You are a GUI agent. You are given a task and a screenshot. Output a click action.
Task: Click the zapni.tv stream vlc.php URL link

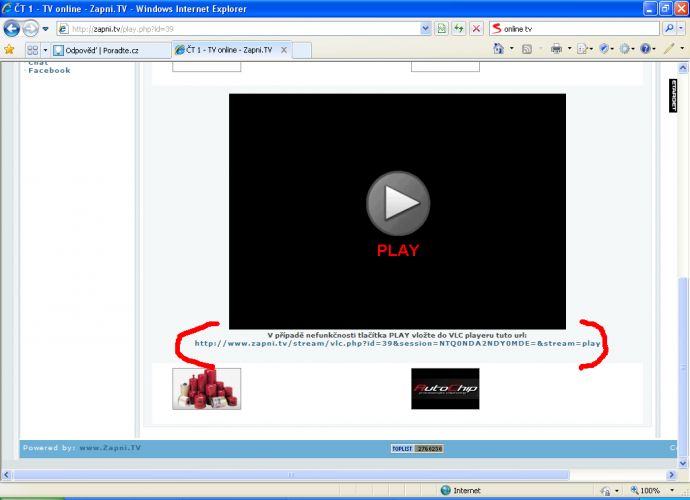coord(397,343)
